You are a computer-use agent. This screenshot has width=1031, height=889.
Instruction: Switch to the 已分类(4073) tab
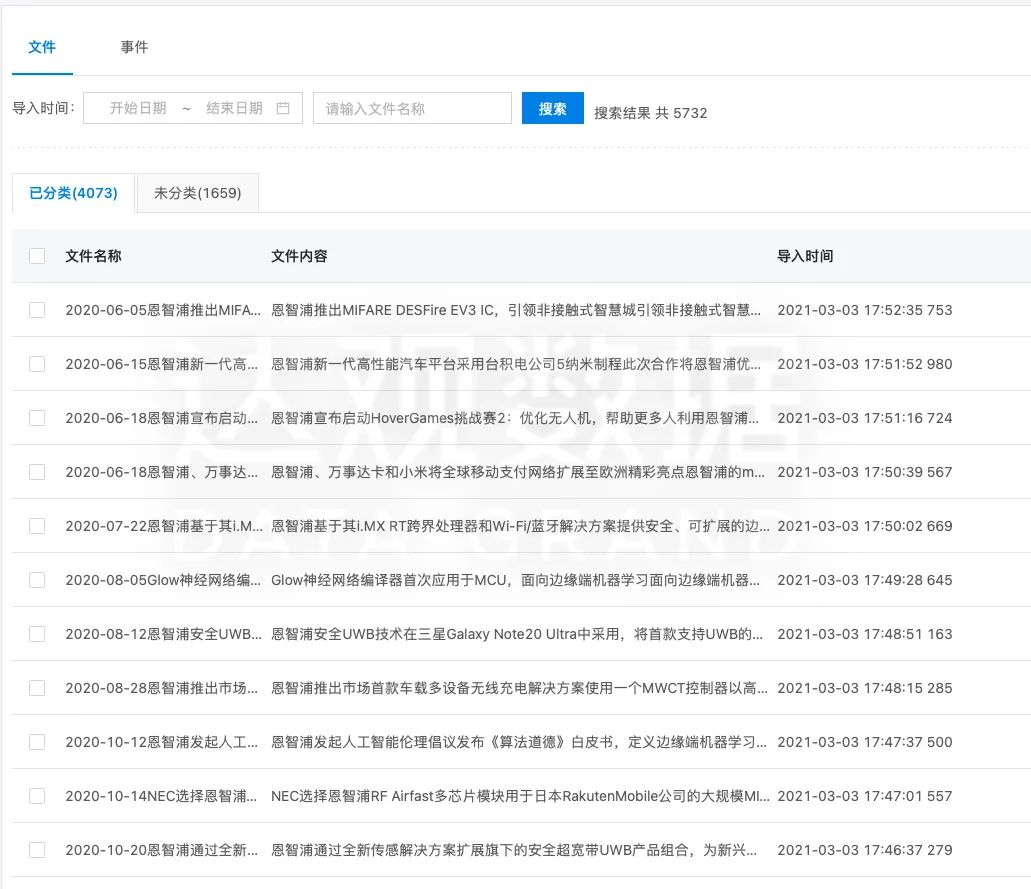click(73, 194)
